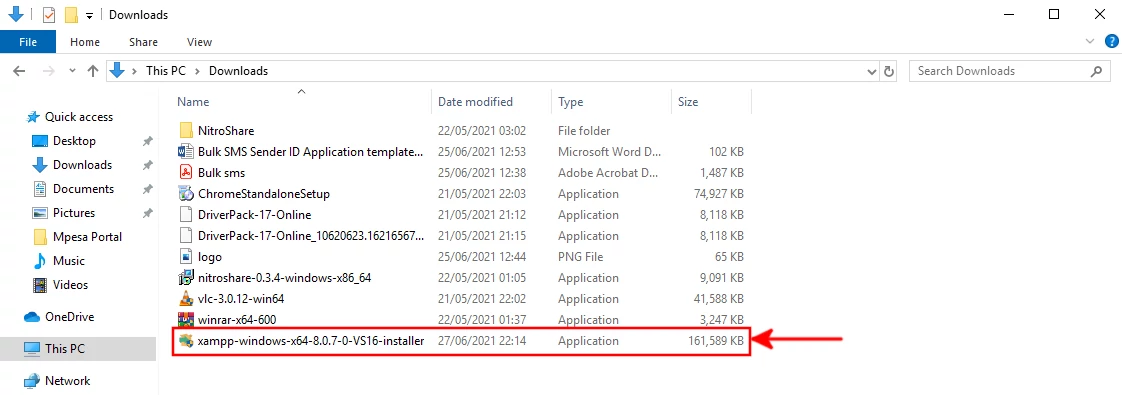This screenshot has height=395, width=1122.
Task: Click the Documents icon in the sidebar
Action: pos(40,189)
